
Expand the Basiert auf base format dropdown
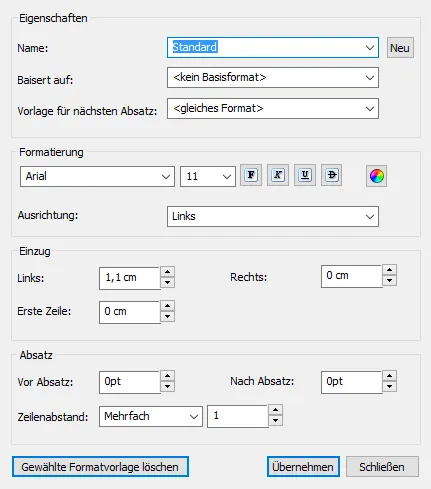(369, 78)
